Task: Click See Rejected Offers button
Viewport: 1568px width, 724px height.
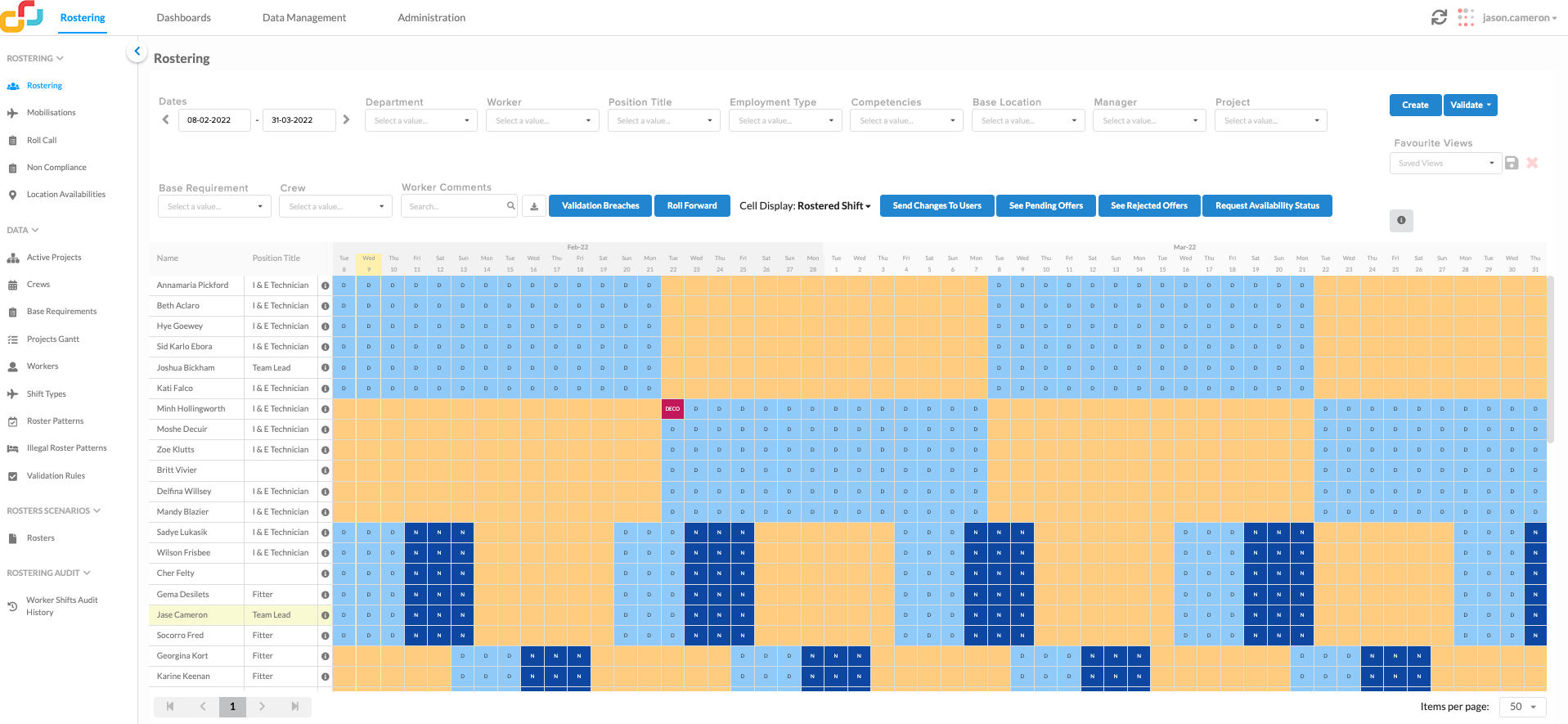Action: point(1149,206)
